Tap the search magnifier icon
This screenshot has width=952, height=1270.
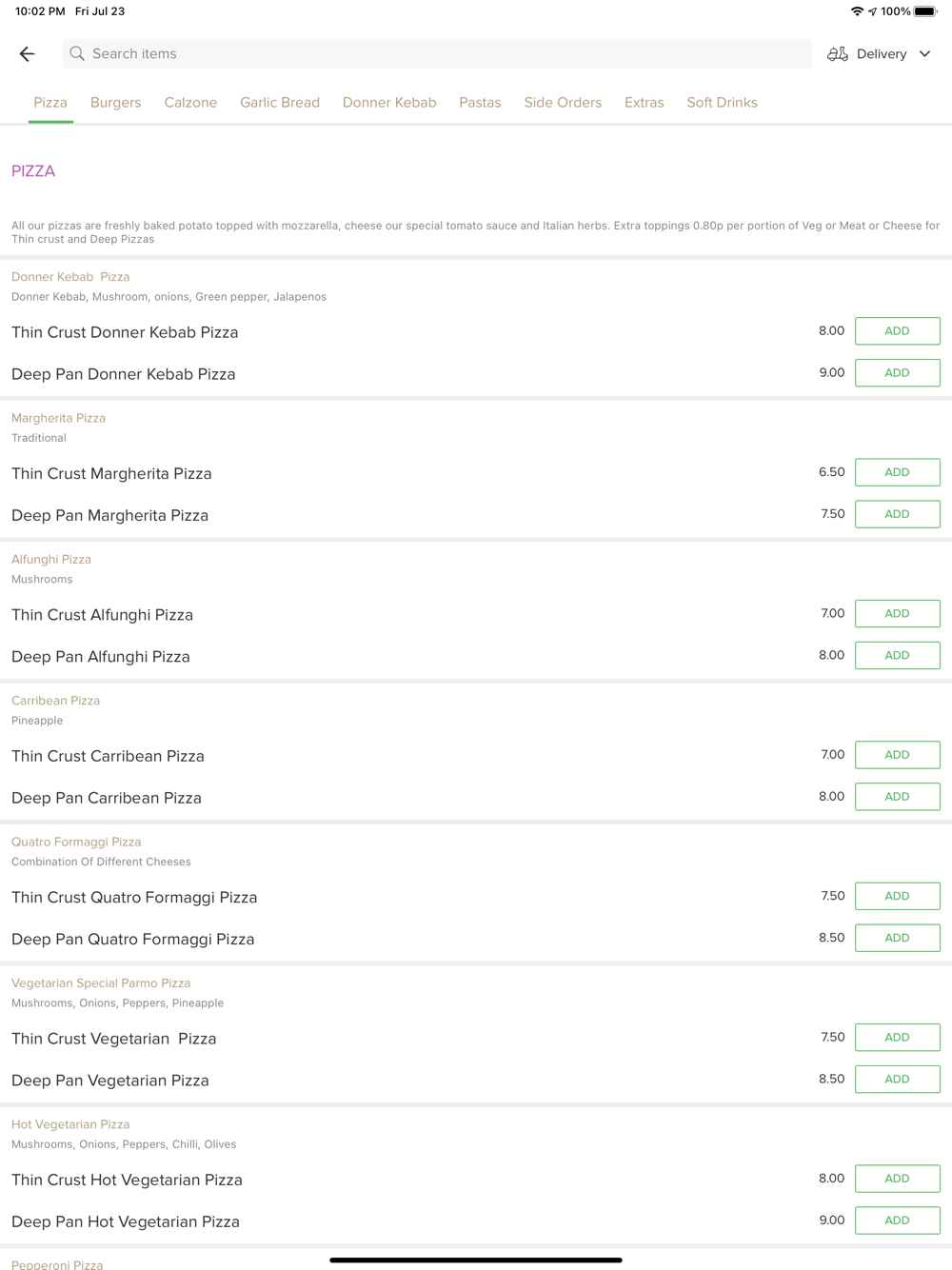pos(77,54)
